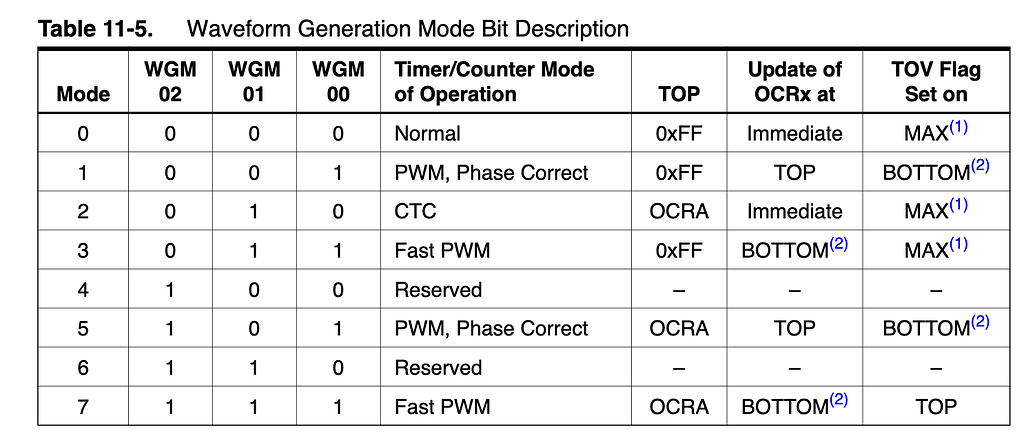Click the WGM02 column header
This screenshot has width=1035, height=444.
170,82
